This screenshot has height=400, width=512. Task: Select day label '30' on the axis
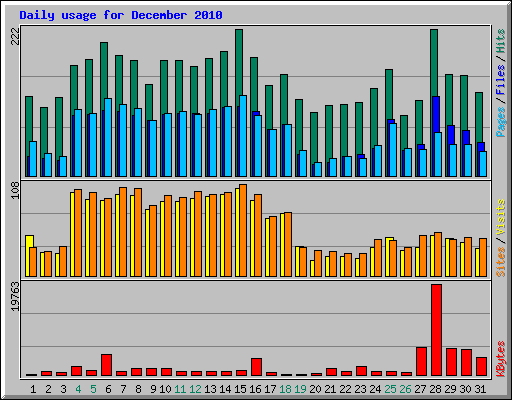pos(465,389)
